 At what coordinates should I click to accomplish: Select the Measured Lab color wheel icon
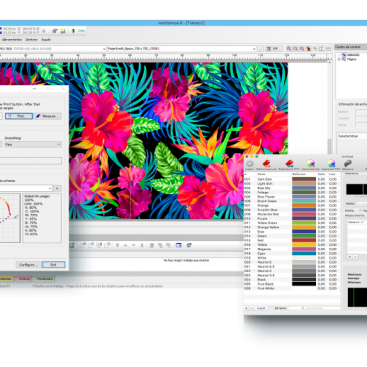(310, 164)
